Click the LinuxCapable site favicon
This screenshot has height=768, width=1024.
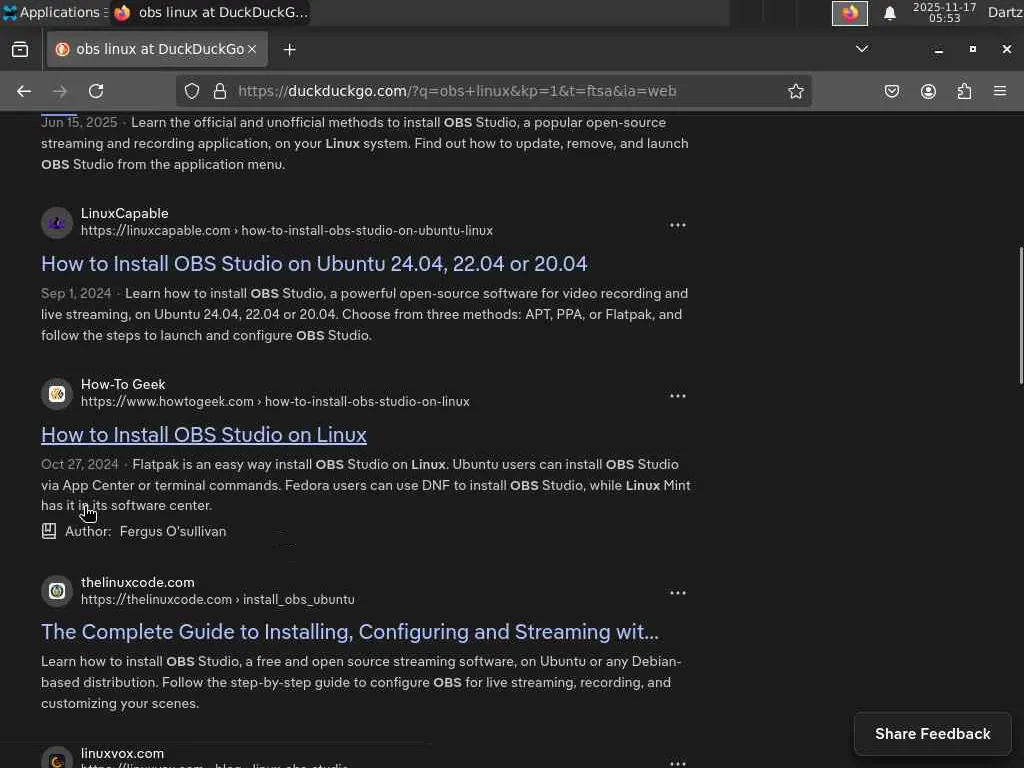click(57, 223)
